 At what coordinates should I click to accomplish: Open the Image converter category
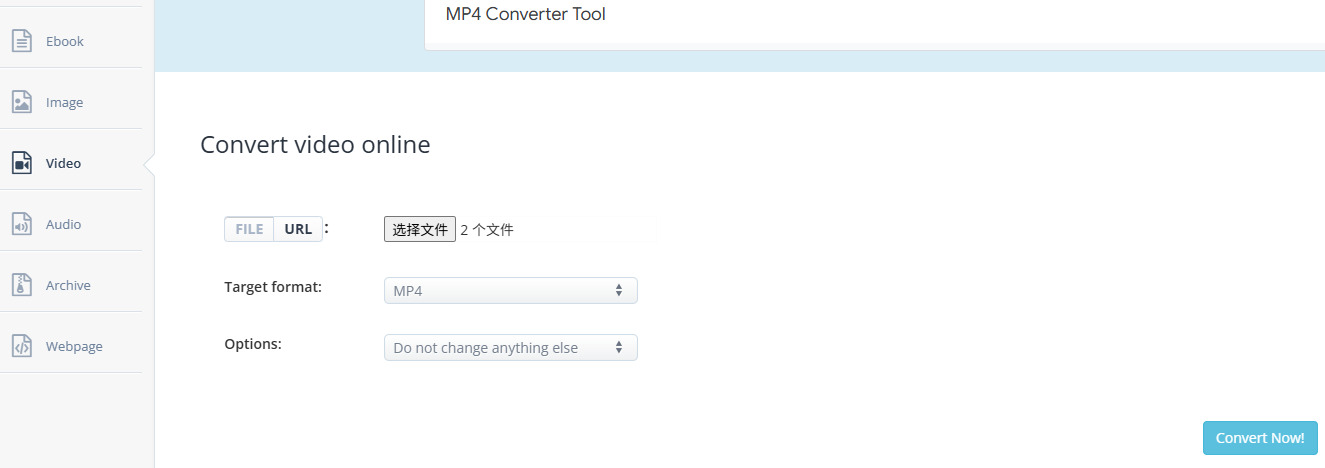64,102
